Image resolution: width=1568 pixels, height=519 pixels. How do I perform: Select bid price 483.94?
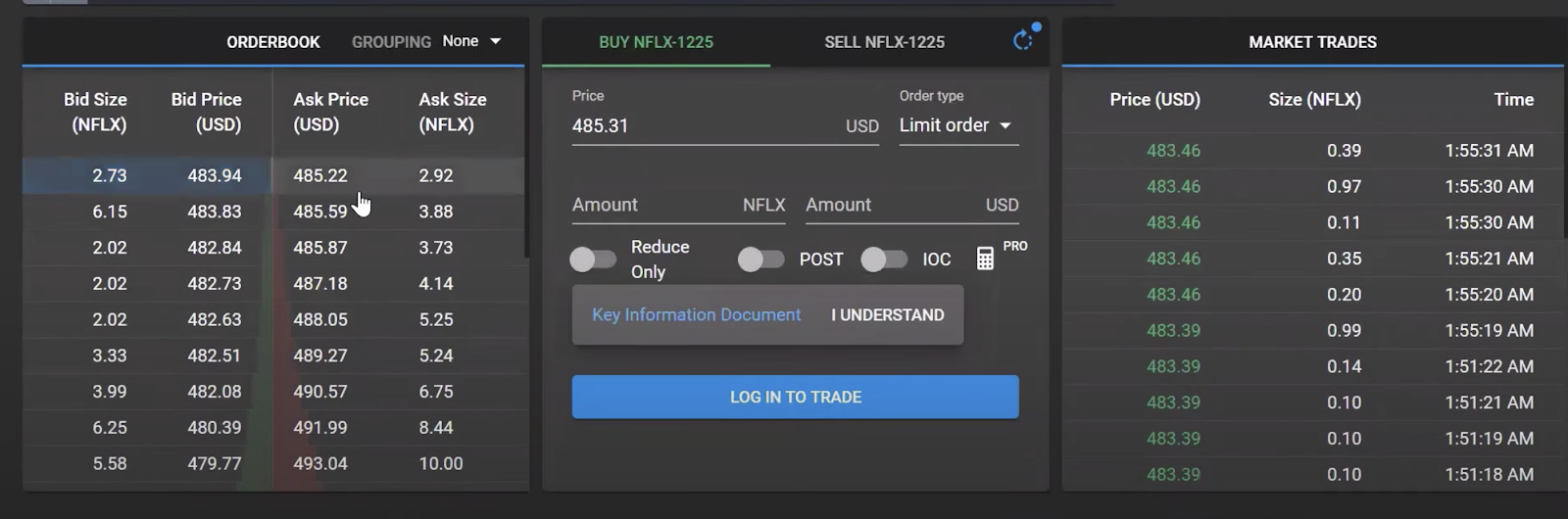point(215,175)
